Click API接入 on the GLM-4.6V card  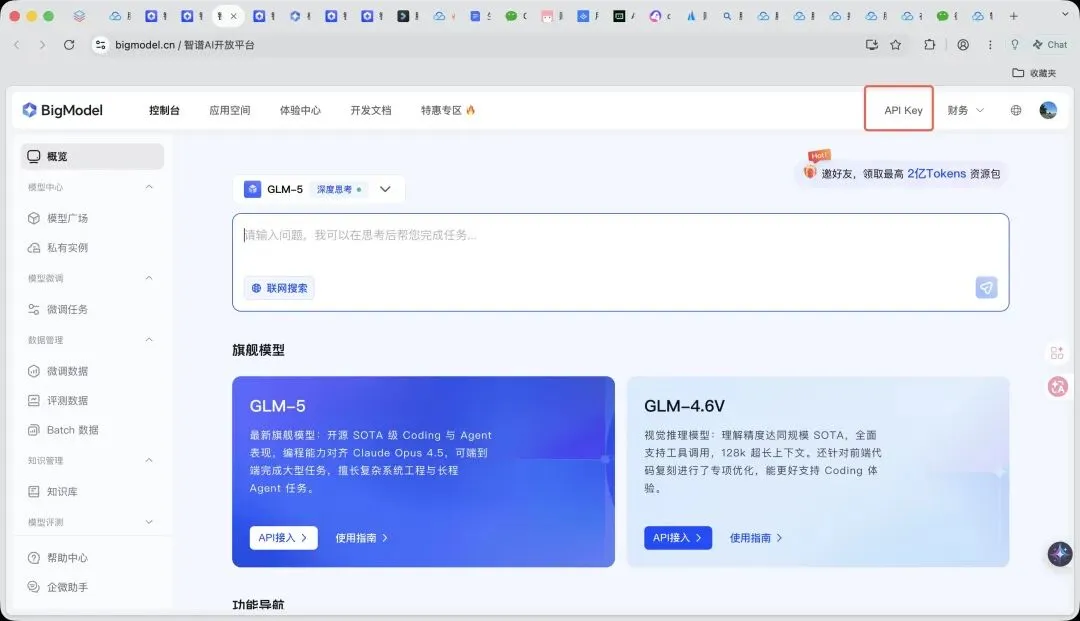pyautogui.click(x=678, y=538)
